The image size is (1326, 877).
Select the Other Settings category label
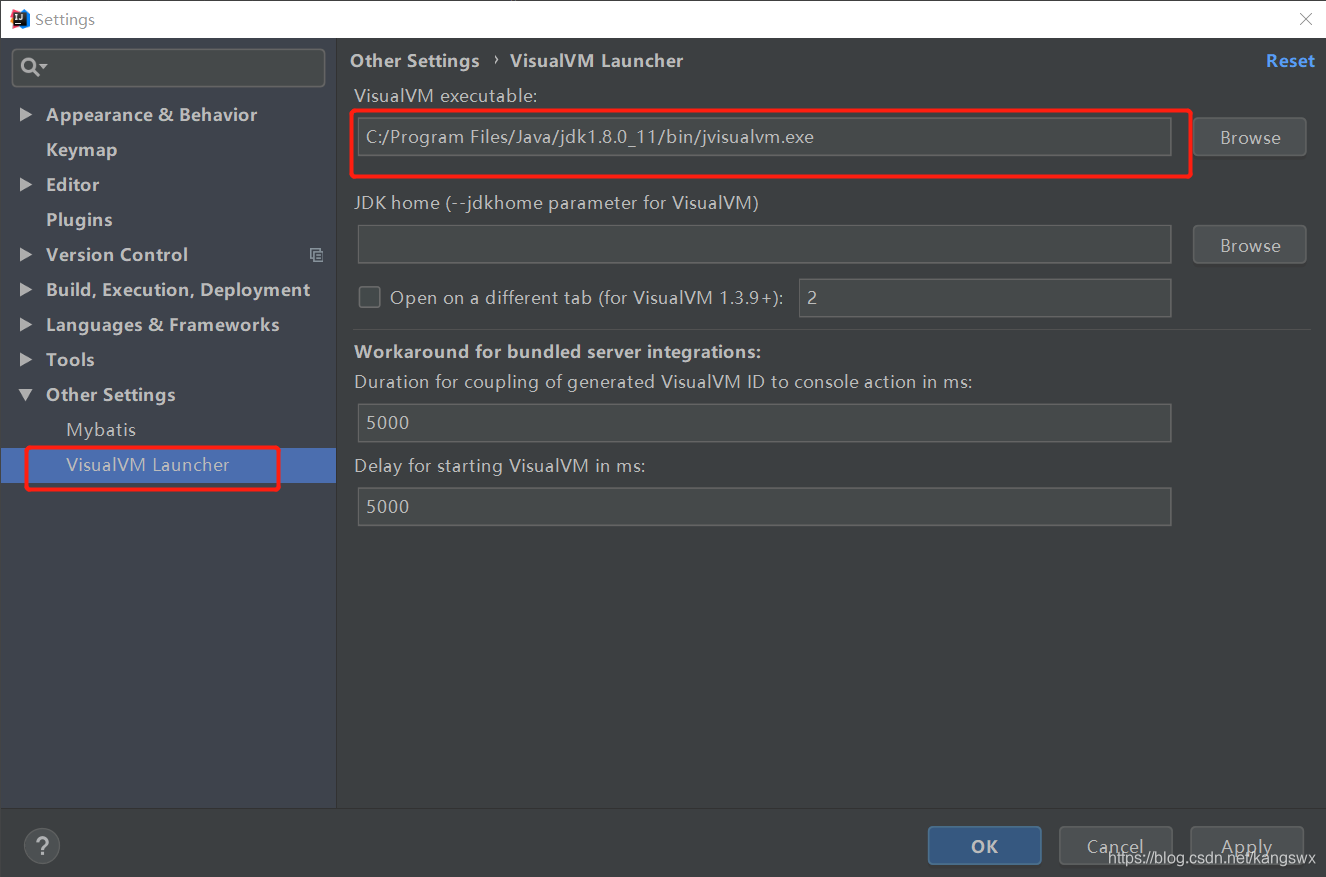110,395
